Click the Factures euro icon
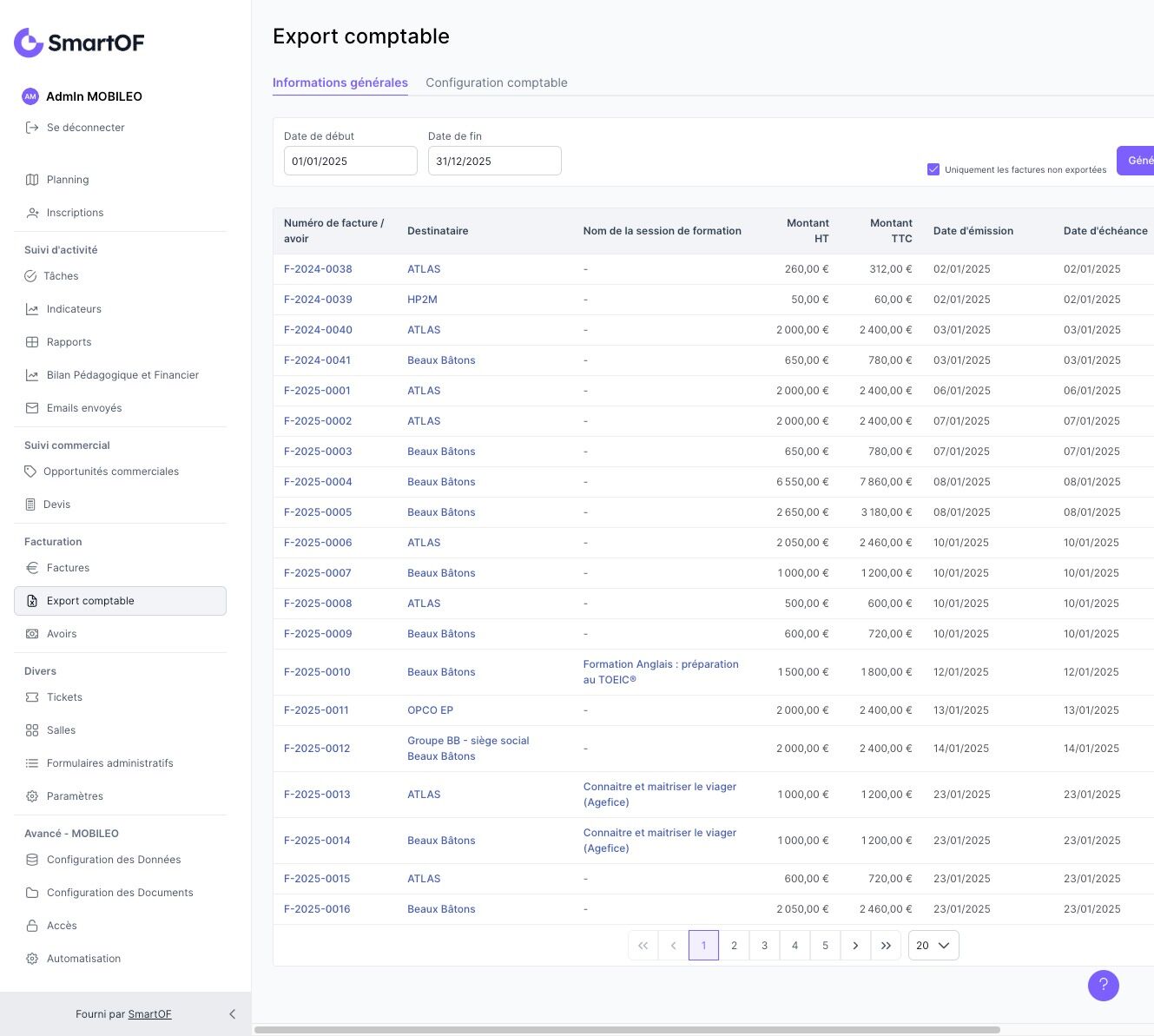Viewport: 1154px width, 1036px height. pos(32,568)
